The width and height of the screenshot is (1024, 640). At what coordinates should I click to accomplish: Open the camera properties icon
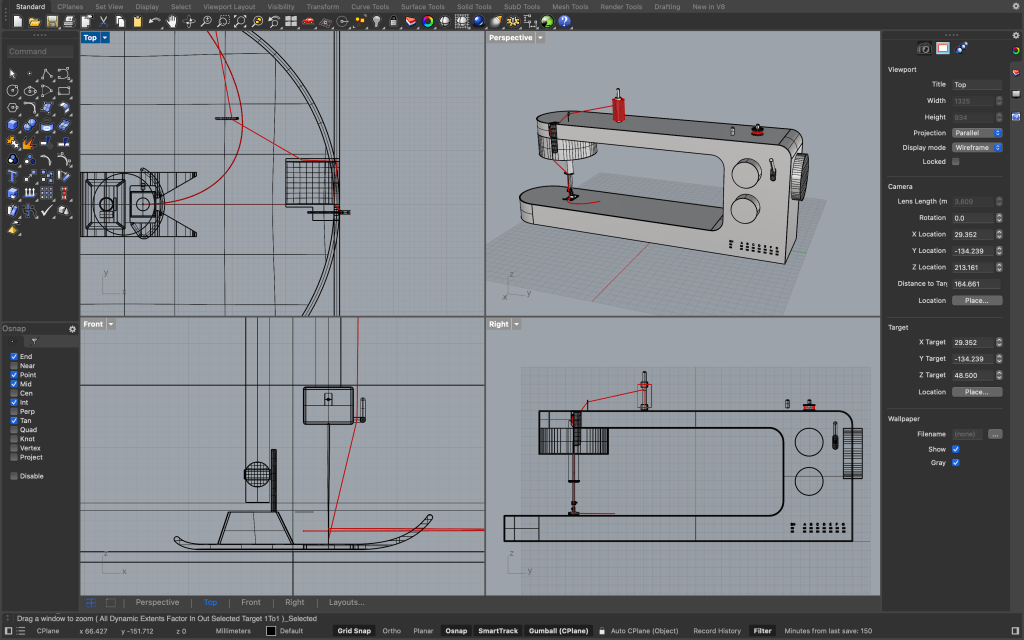924,48
